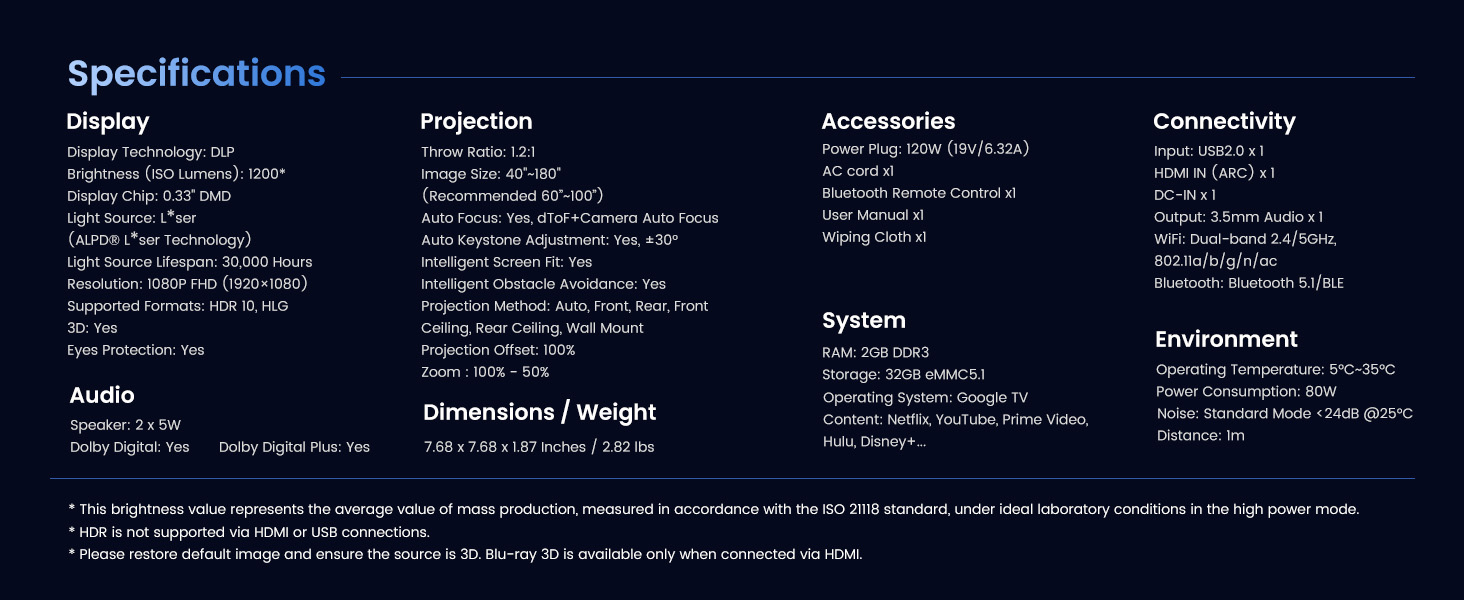The image size is (1464, 600).
Task: Select the Throw Ratio 1.2:1 text
Action: tap(478, 152)
